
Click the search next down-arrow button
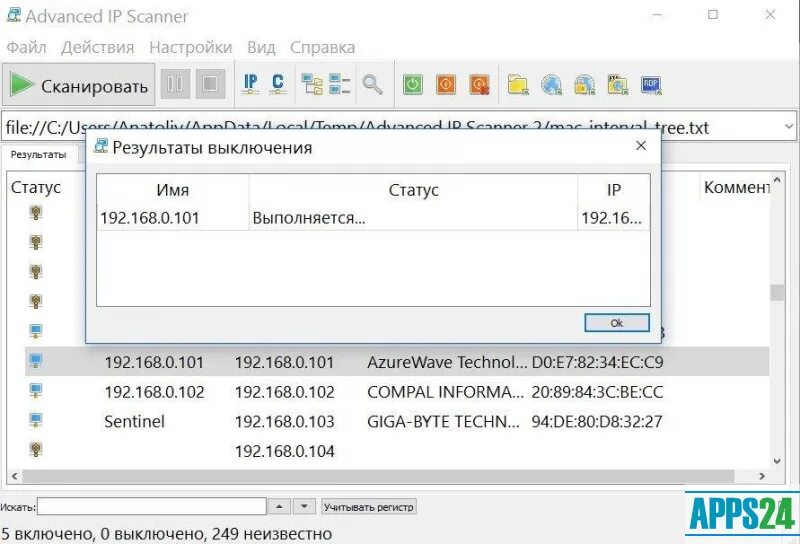pos(304,507)
